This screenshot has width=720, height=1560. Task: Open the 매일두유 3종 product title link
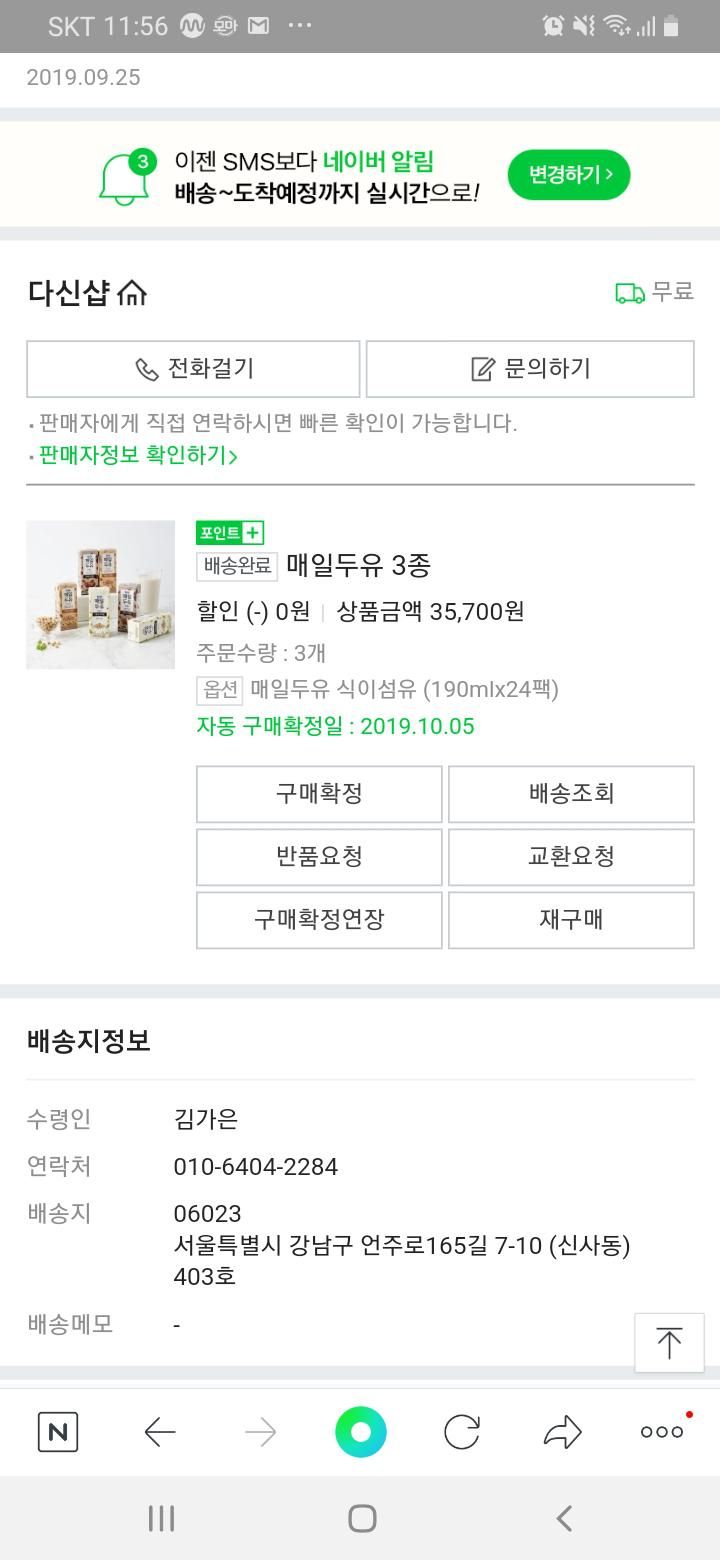point(358,566)
